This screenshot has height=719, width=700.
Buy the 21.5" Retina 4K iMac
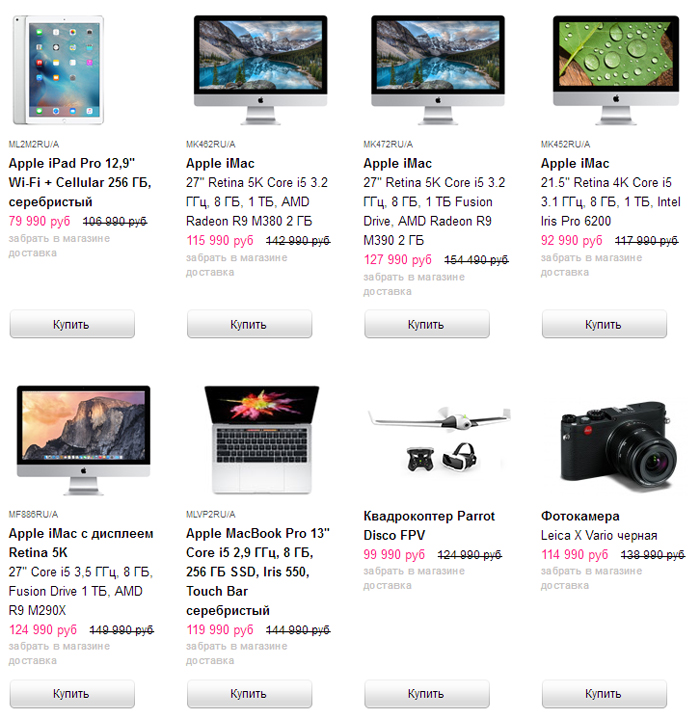point(605,324)
